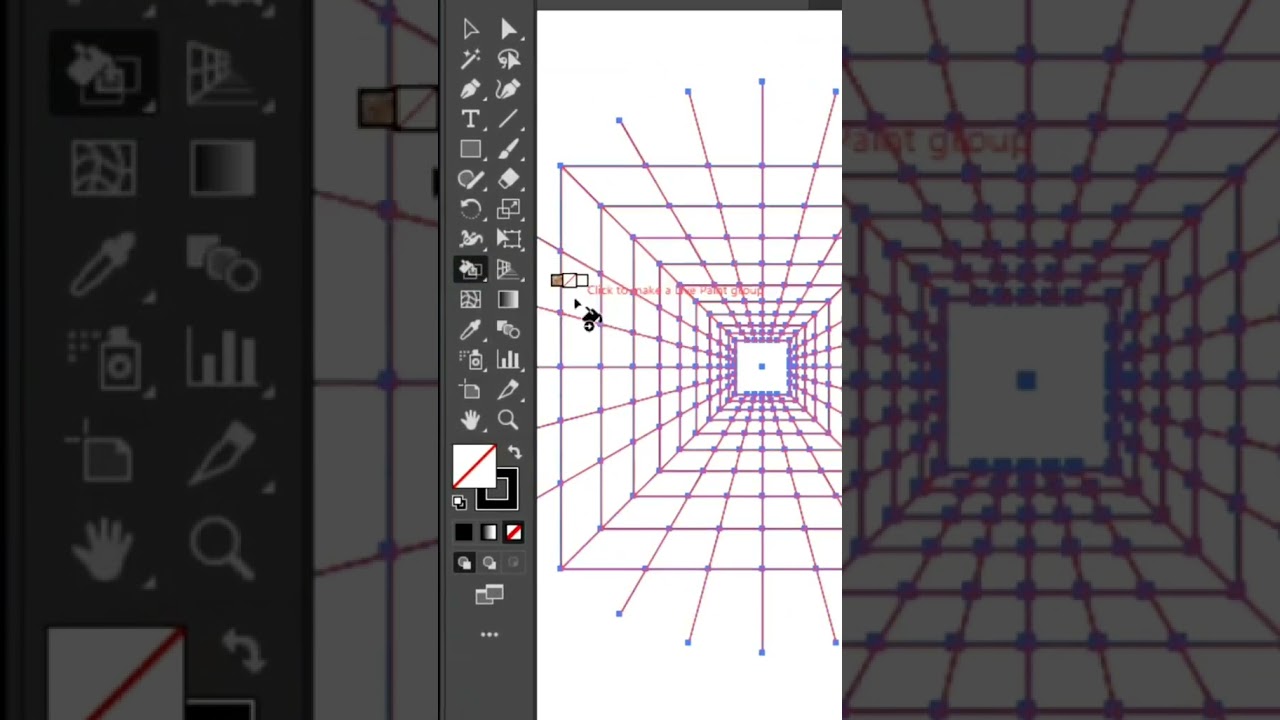Switch to the Hand tool
Viewport: 1280px width, 720px height.
[x=471, y=420]
